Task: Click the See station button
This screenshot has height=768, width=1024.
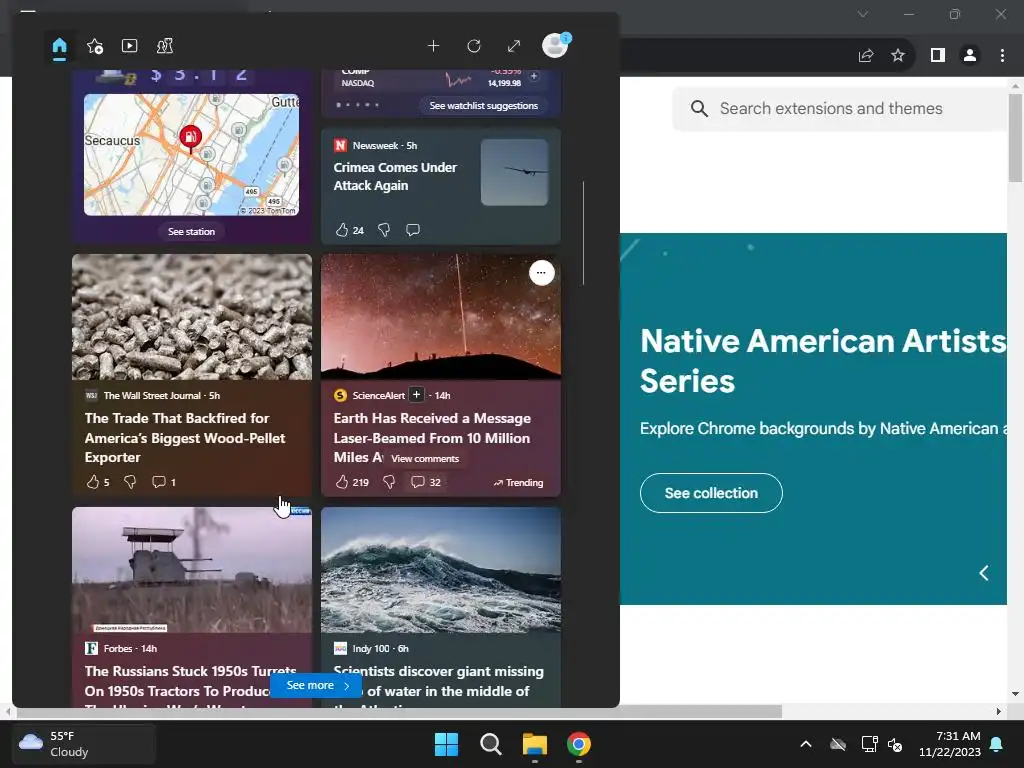Action: (x=191, y=231)
